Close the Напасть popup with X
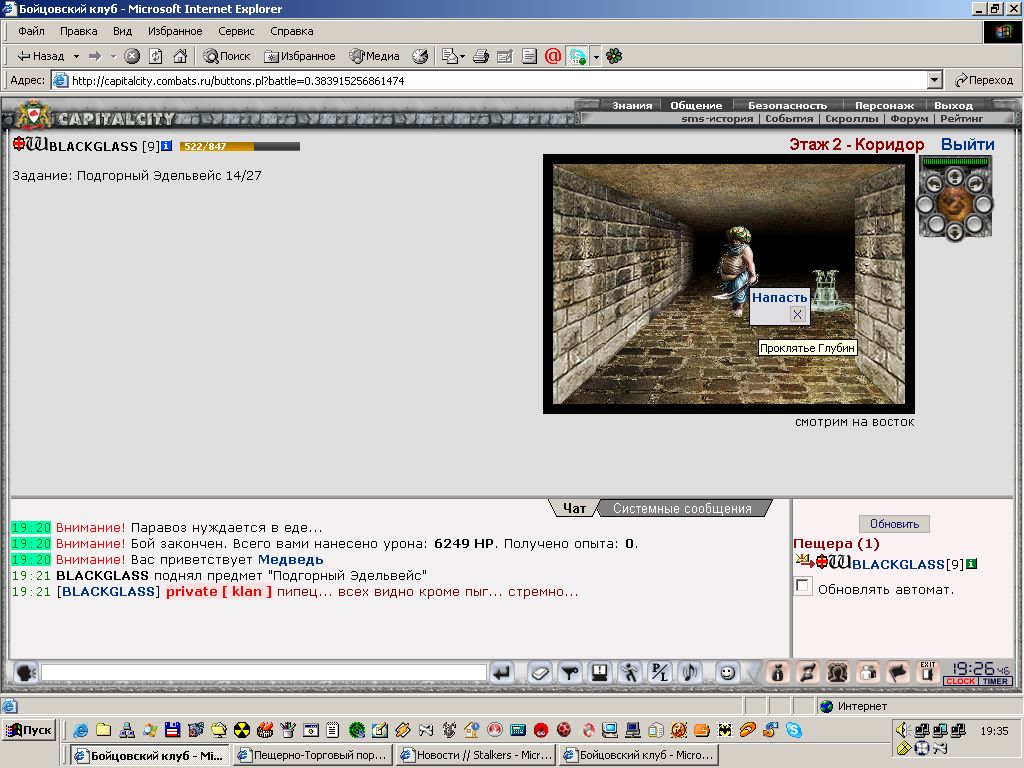 click(797, 315)
